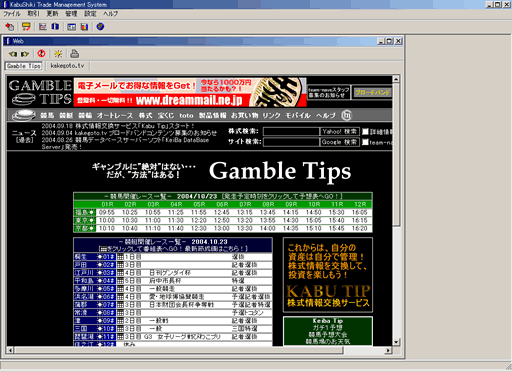This screenshot has width=512, height=372.
Task: Open the ファイル menu
Action: point(12,14)
